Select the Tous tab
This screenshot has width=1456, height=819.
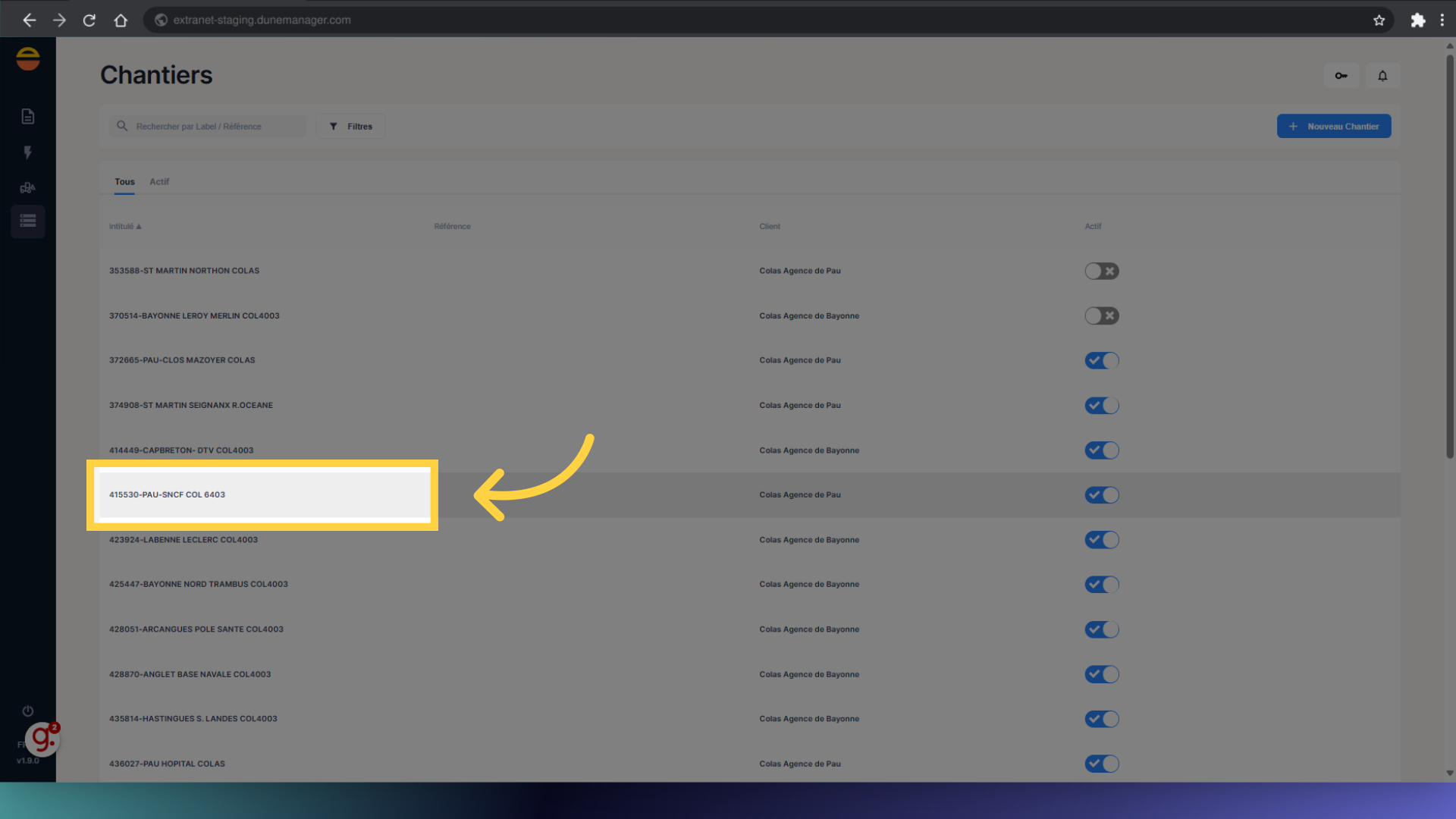(x=124, y=182)
